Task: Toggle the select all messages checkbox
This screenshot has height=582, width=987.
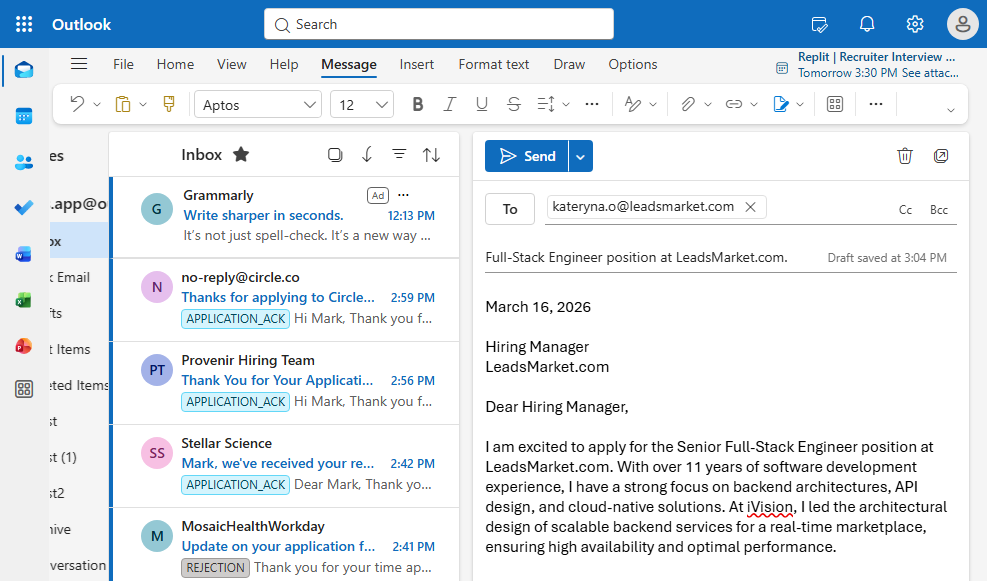Action: point(335,154)
